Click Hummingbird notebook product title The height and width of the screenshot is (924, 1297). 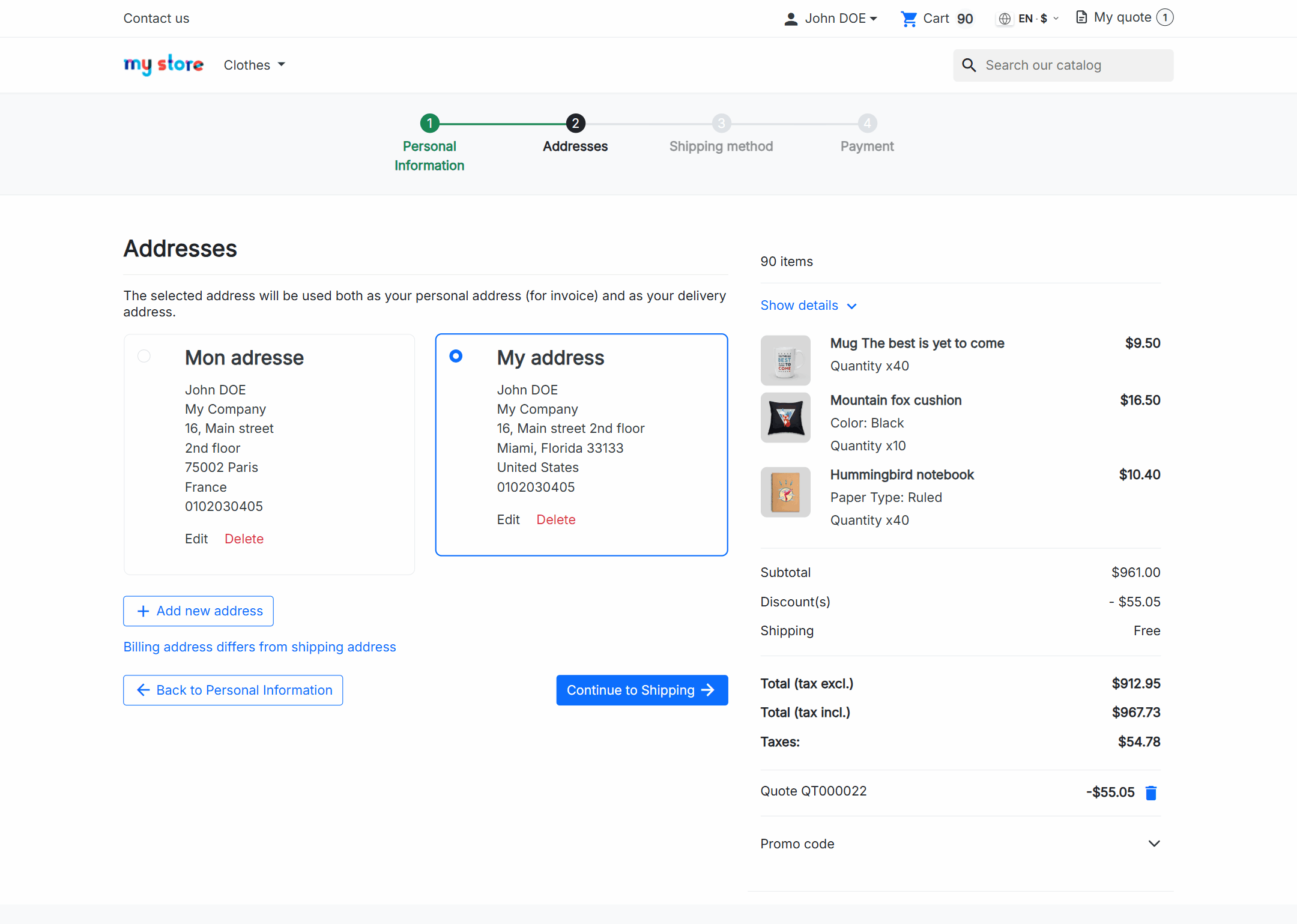click(x=902, y=475)
